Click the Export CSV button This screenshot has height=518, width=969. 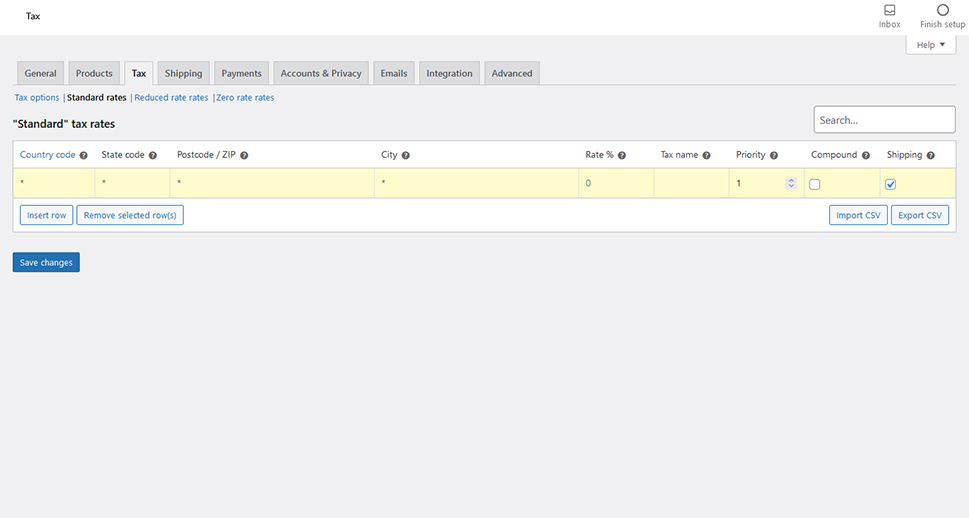point(919,215)
